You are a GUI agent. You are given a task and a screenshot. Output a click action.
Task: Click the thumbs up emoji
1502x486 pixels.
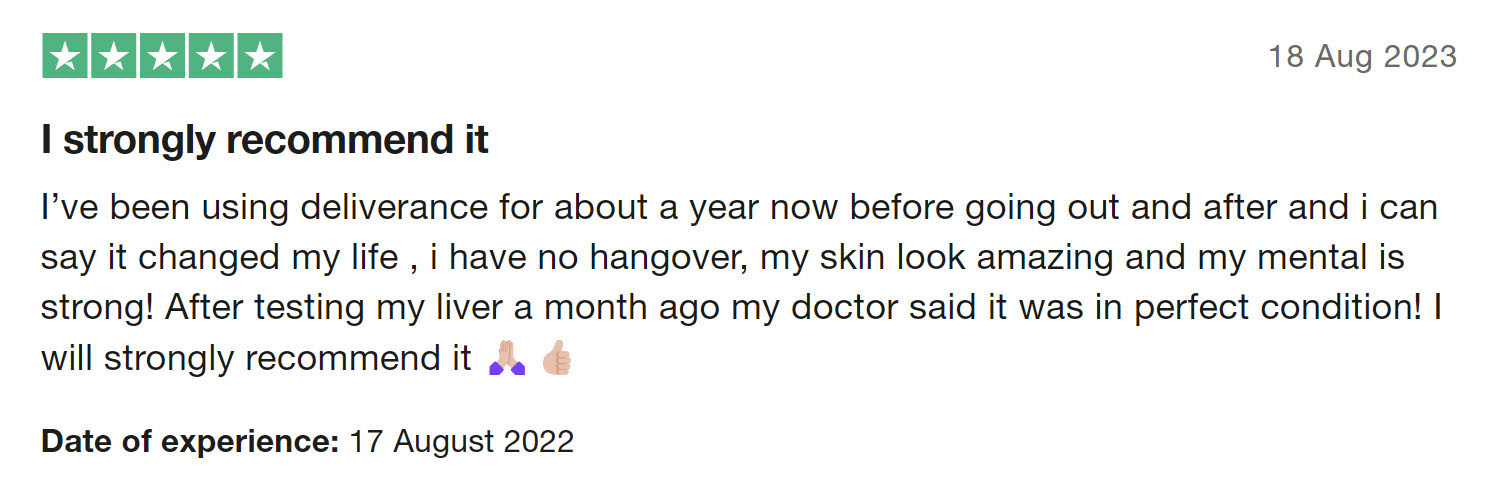pyautogui.click(x=556, y=358)
